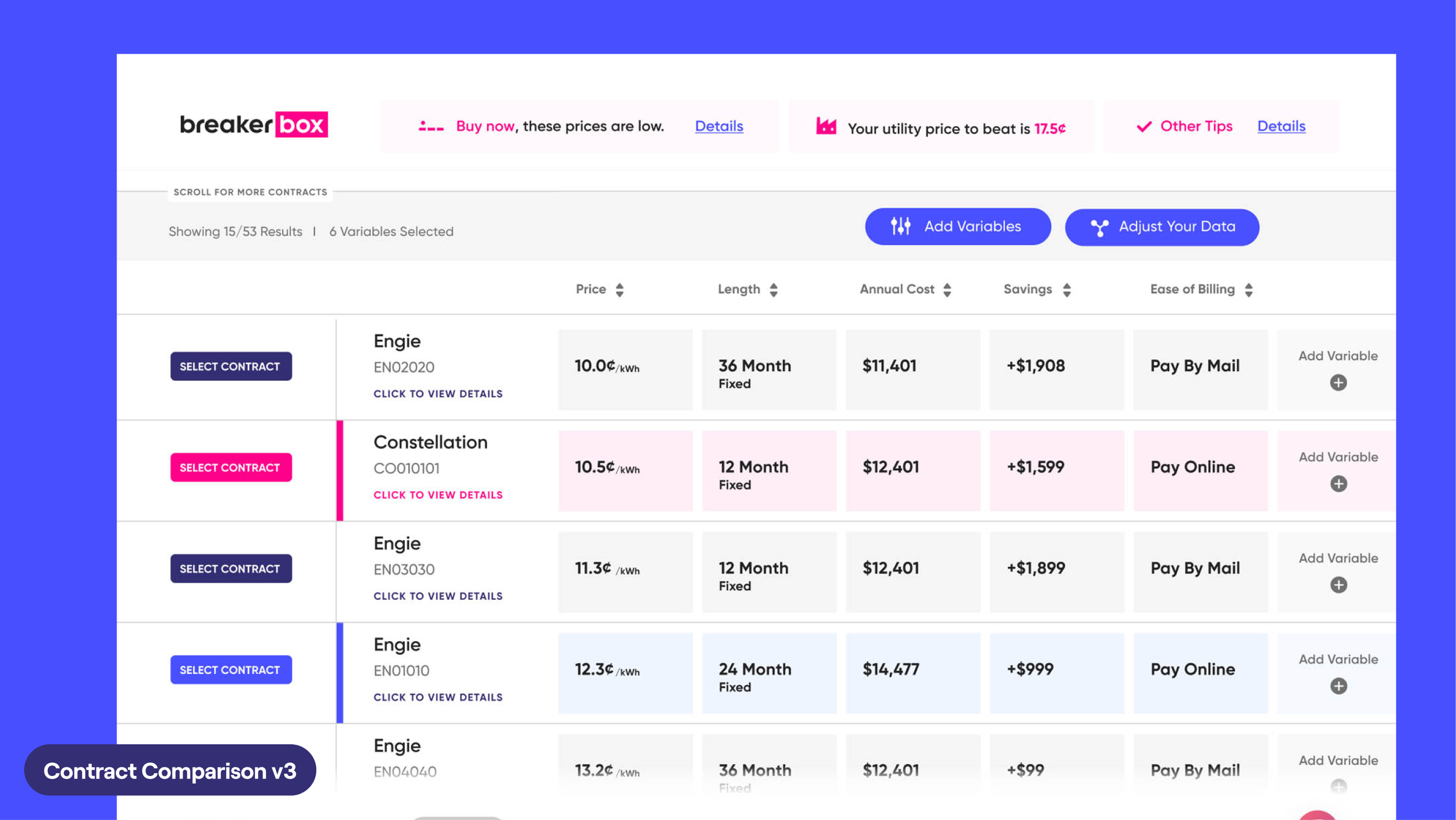Click the 10.0¢/kWh price cell
This screenshot has width=1456, height=820.
point(625,369)
